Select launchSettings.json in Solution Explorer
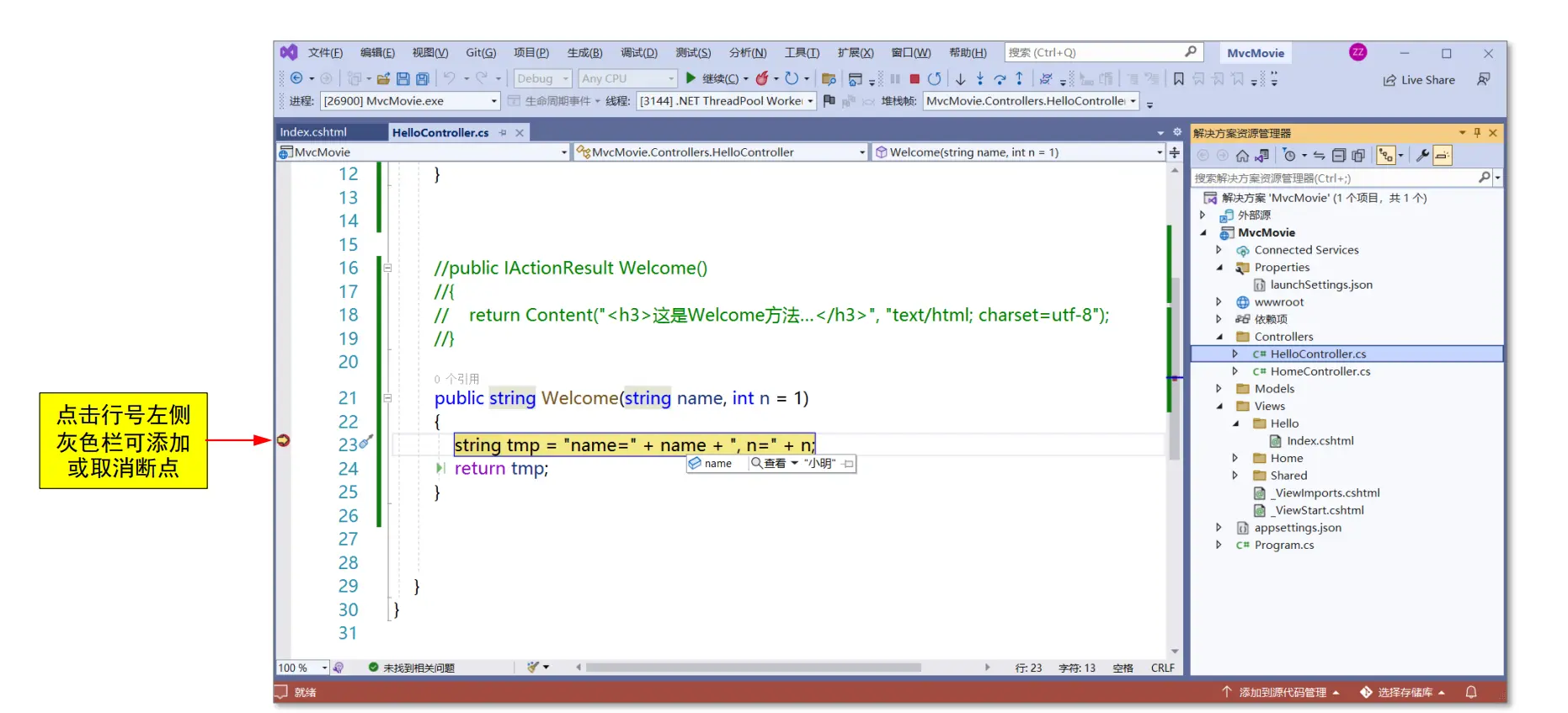 click(1320, 285)
